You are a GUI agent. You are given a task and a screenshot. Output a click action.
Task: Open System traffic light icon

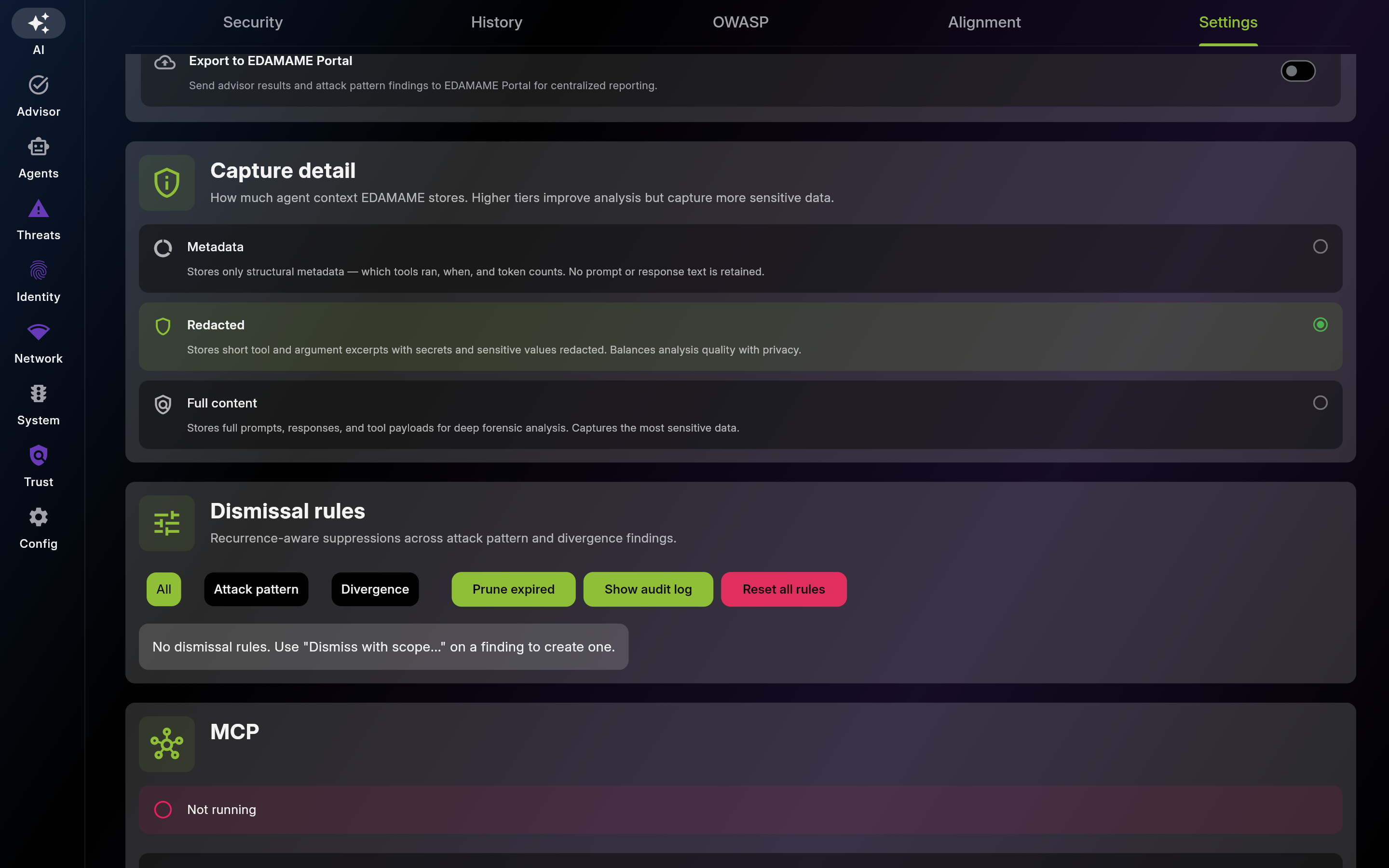click(39, 394)
